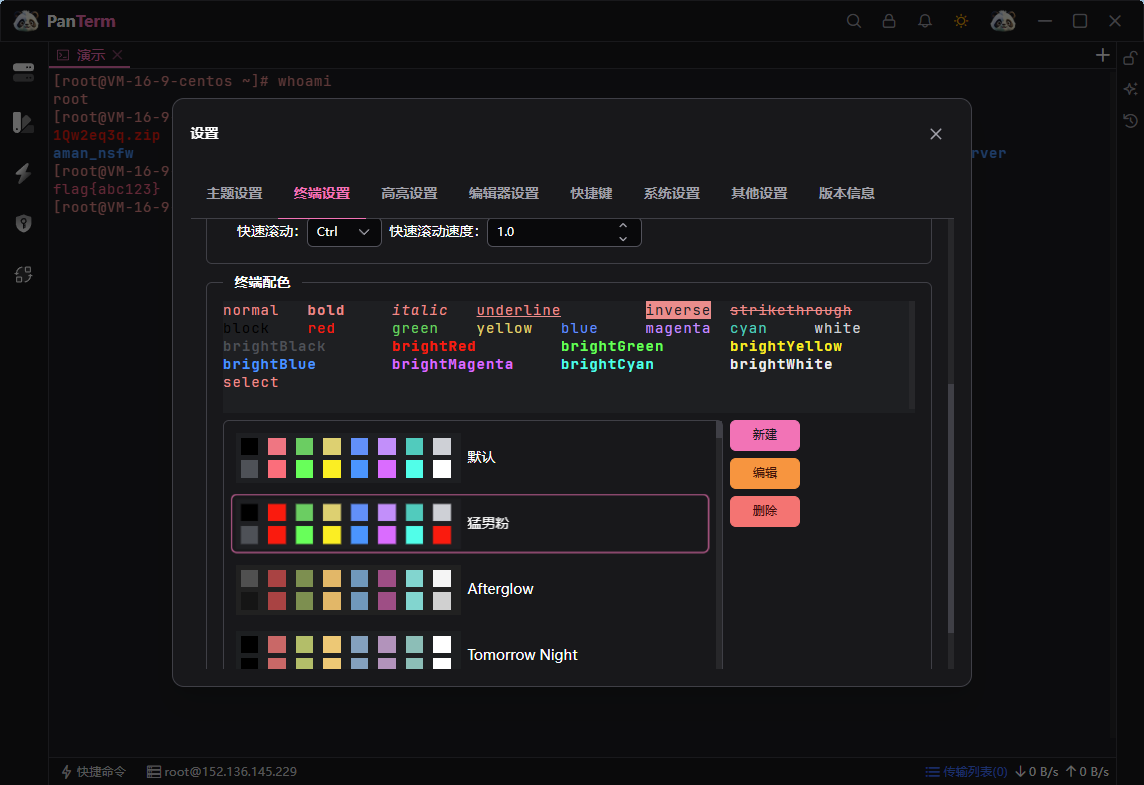Click the notification bell icon
1144x785 pixels.
click(924, 20)
